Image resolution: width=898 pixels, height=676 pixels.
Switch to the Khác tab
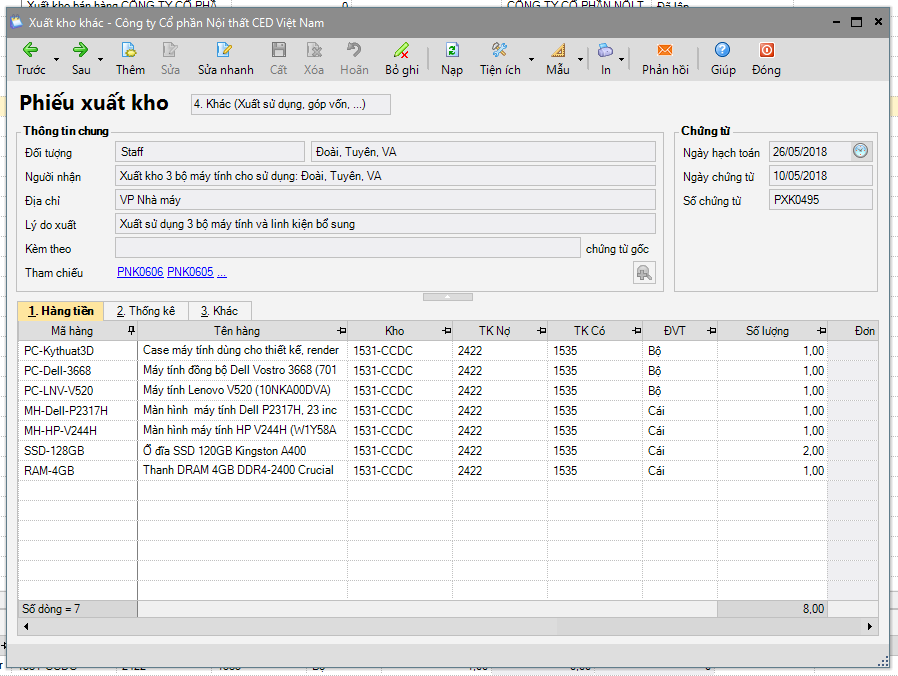[x=219, y=311]
